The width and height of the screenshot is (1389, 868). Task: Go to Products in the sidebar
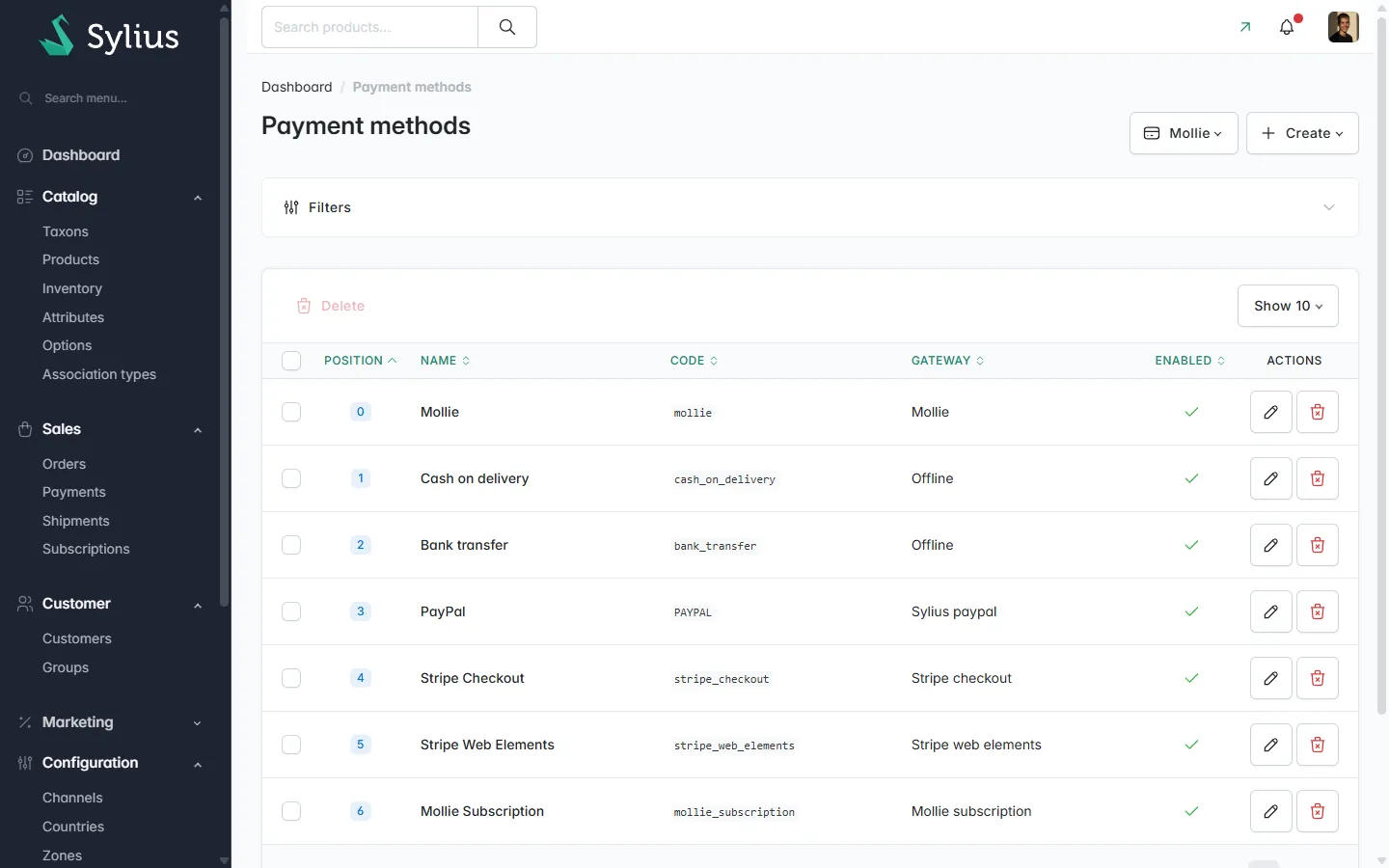point(70,259)
